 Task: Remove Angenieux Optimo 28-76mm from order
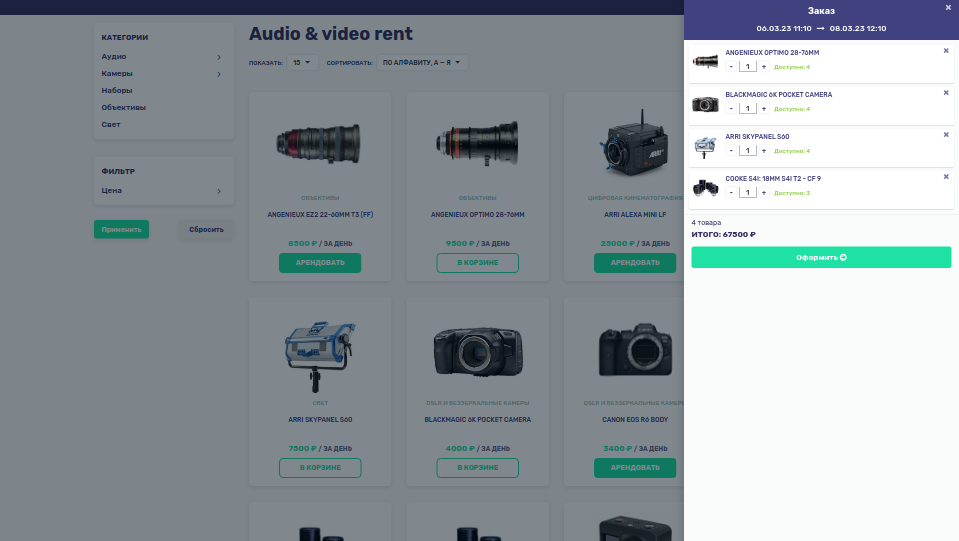click(x=946, y=51)
